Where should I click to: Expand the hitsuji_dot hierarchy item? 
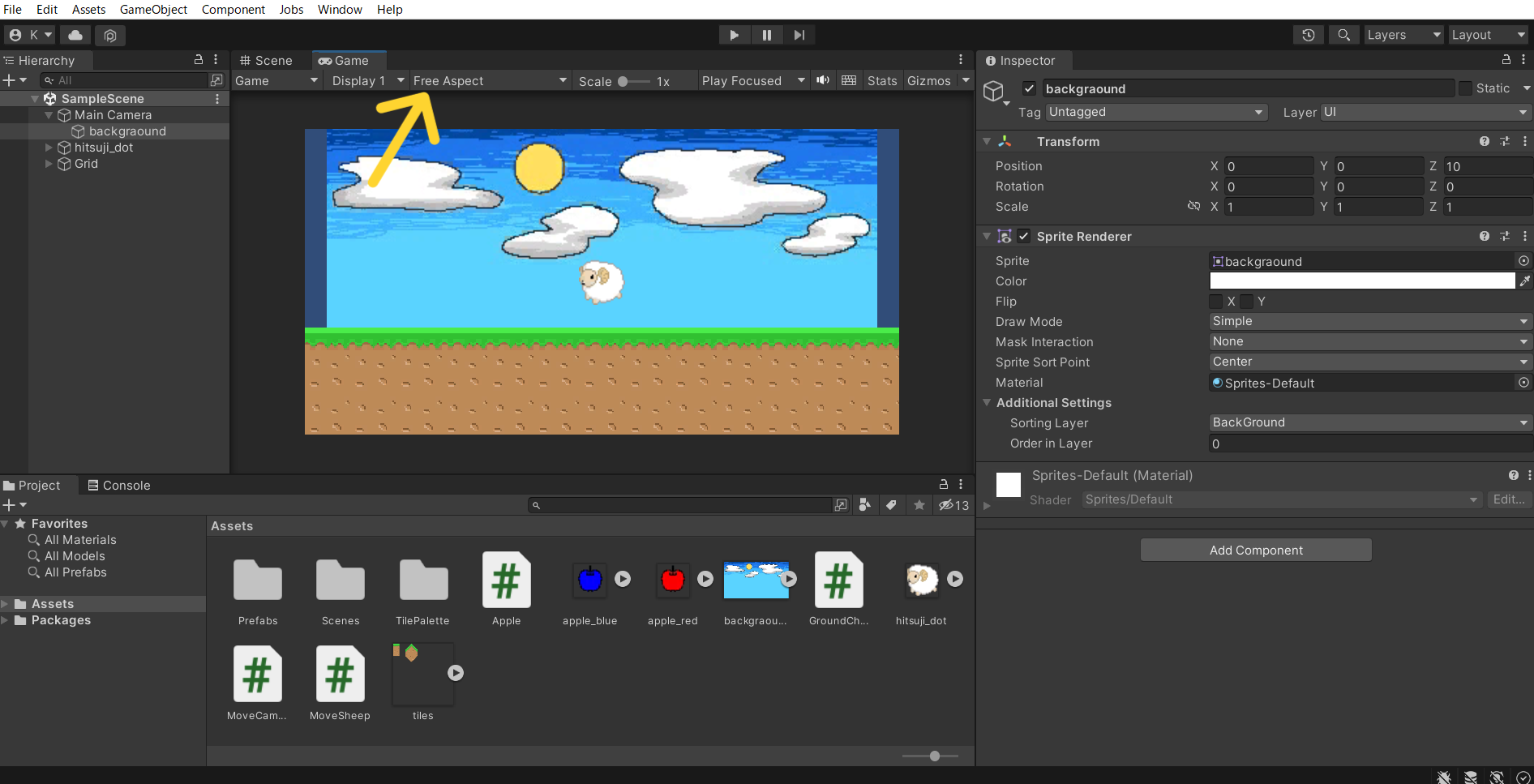[x=49, y=148]
